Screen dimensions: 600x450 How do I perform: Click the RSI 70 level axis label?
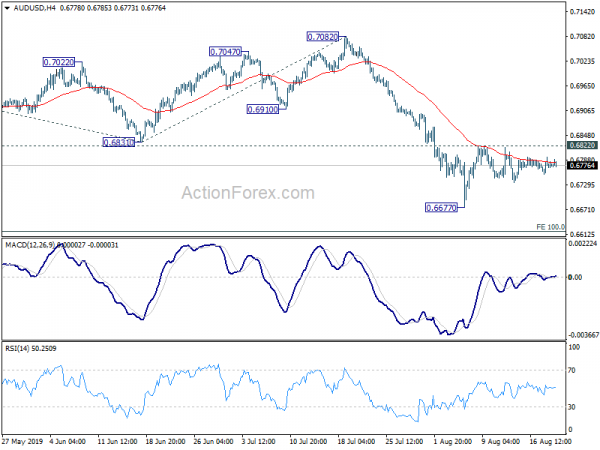coord(572,370)
